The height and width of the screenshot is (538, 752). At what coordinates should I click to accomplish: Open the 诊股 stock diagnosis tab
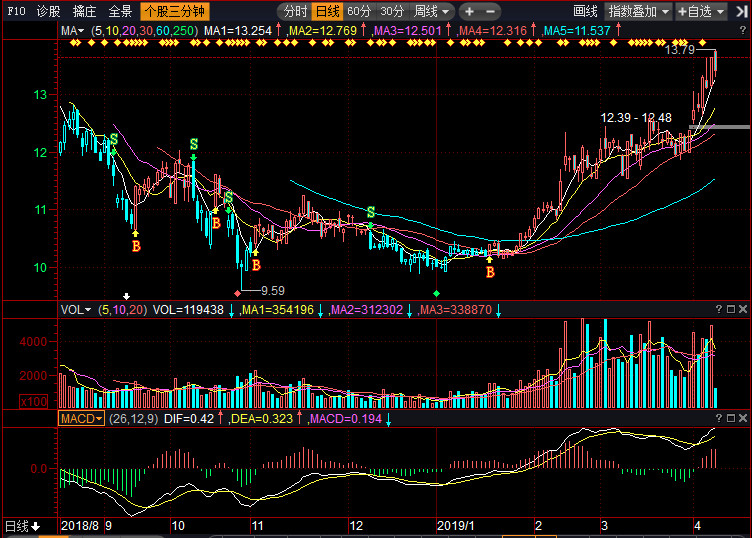[48, 12]
